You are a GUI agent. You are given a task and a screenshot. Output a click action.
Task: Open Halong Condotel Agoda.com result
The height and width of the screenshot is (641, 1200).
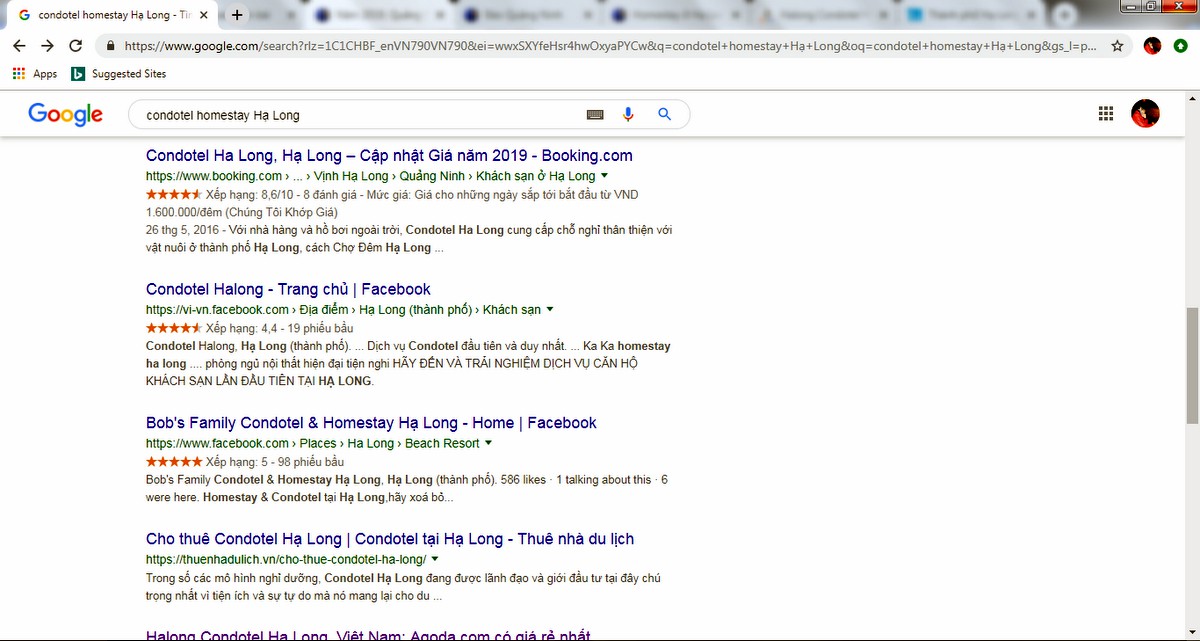click(x=368, y=635)
